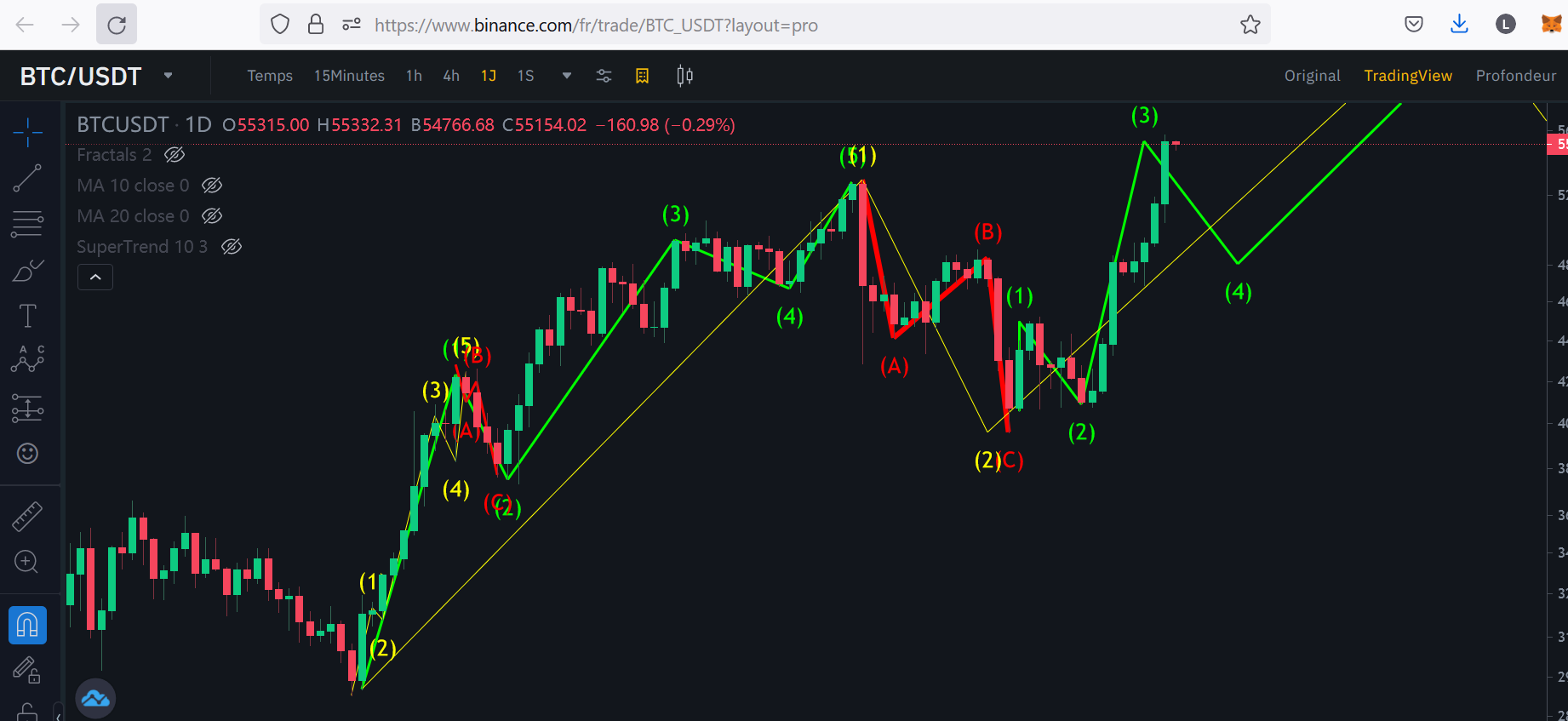Open the ruler measure tool

pos(27,517)
